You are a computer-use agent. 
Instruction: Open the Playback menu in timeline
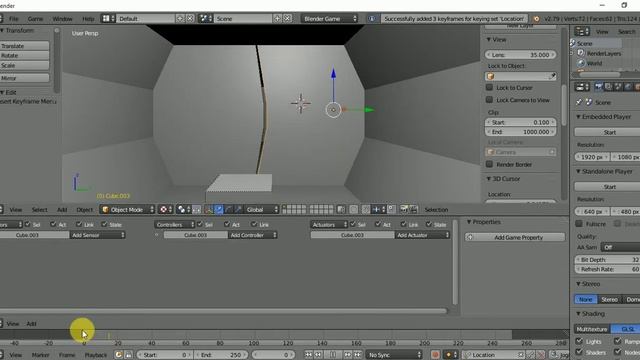pyautogui.click(x=96, y=355)
